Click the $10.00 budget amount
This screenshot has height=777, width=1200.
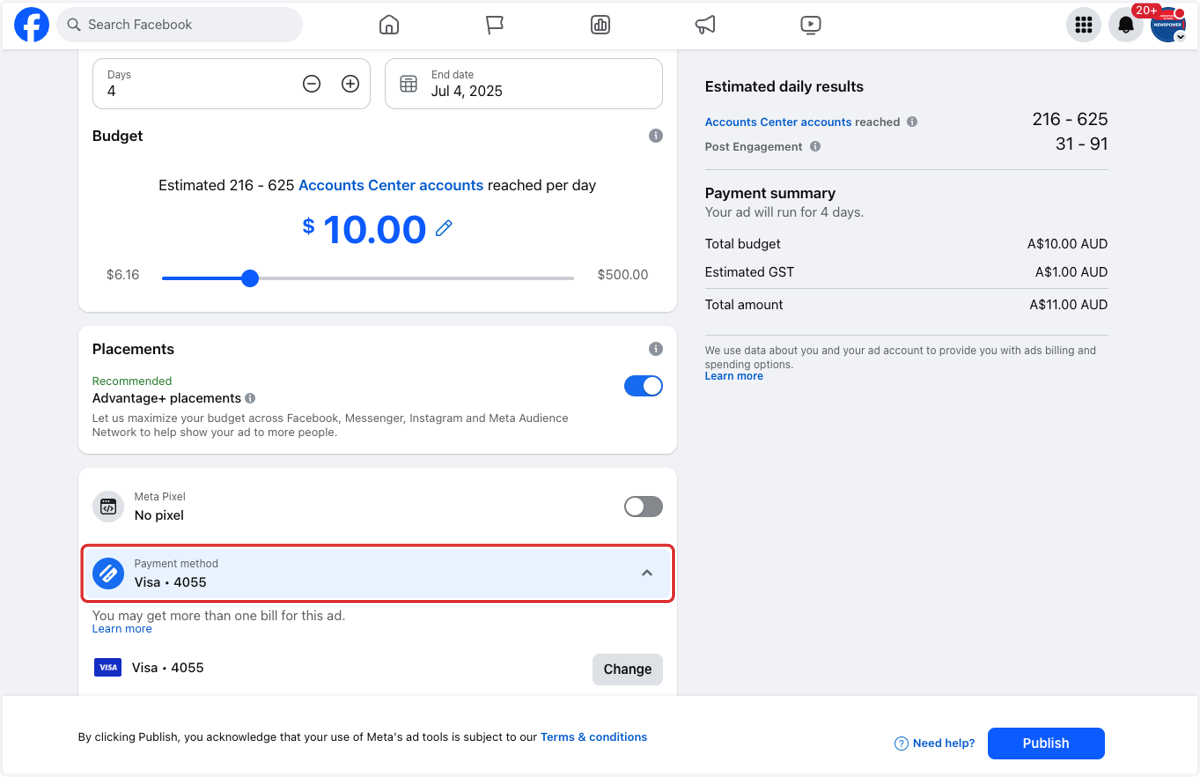(x=374, y=229)
